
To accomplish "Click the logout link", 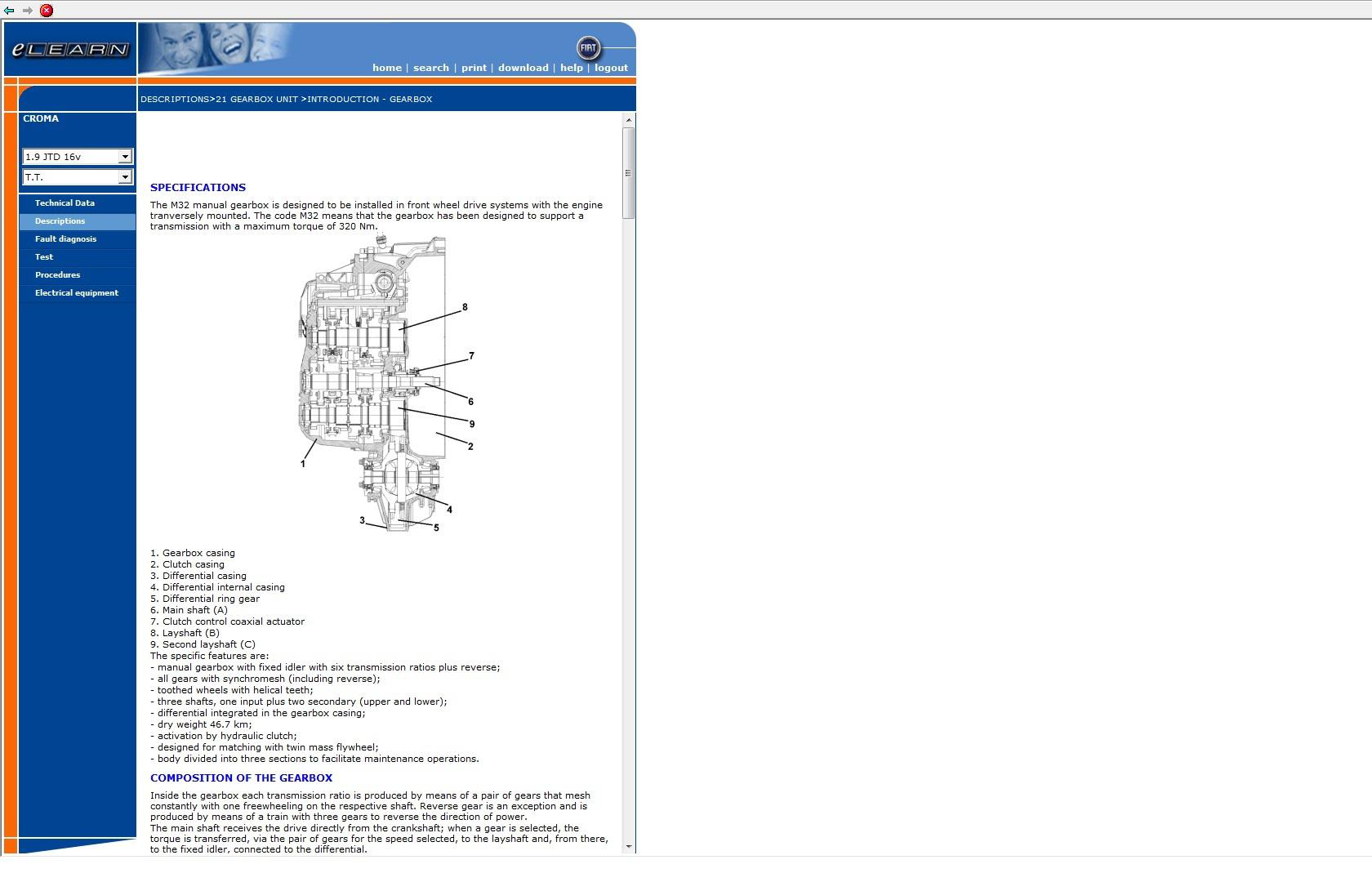I will [611, 68].
